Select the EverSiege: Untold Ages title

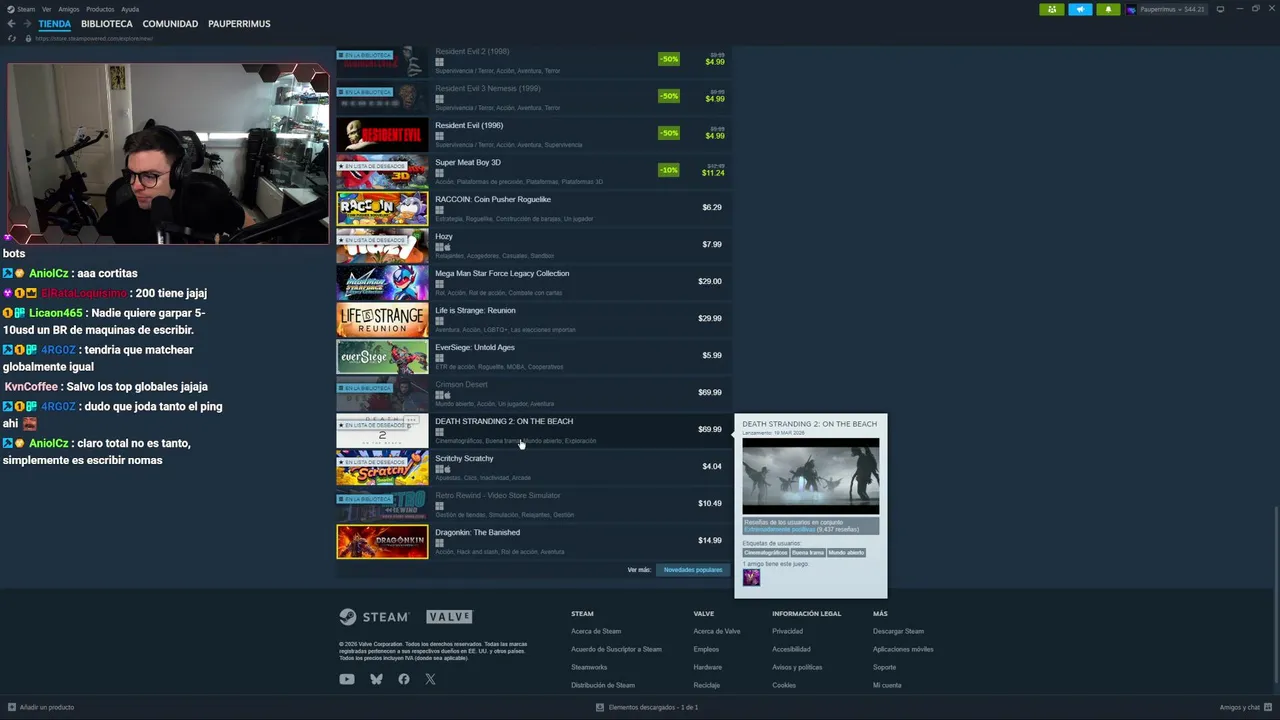(x=475, y=347)
